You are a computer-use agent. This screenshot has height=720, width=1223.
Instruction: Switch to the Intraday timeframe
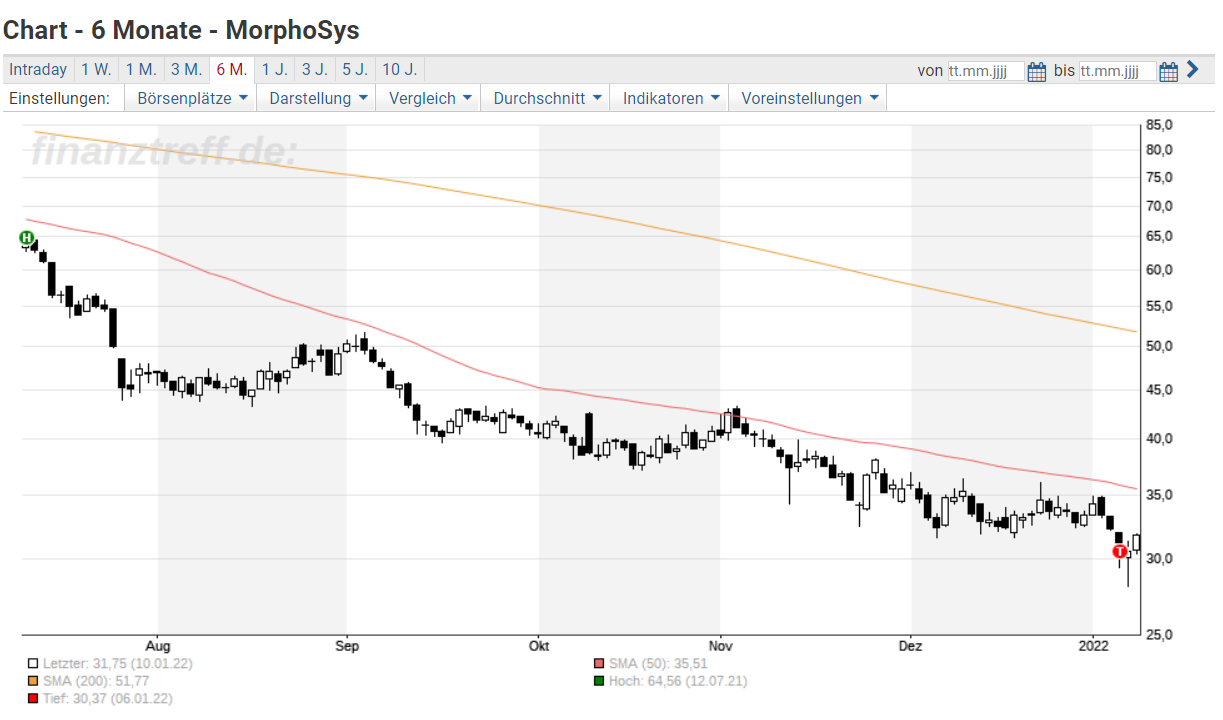38,70
